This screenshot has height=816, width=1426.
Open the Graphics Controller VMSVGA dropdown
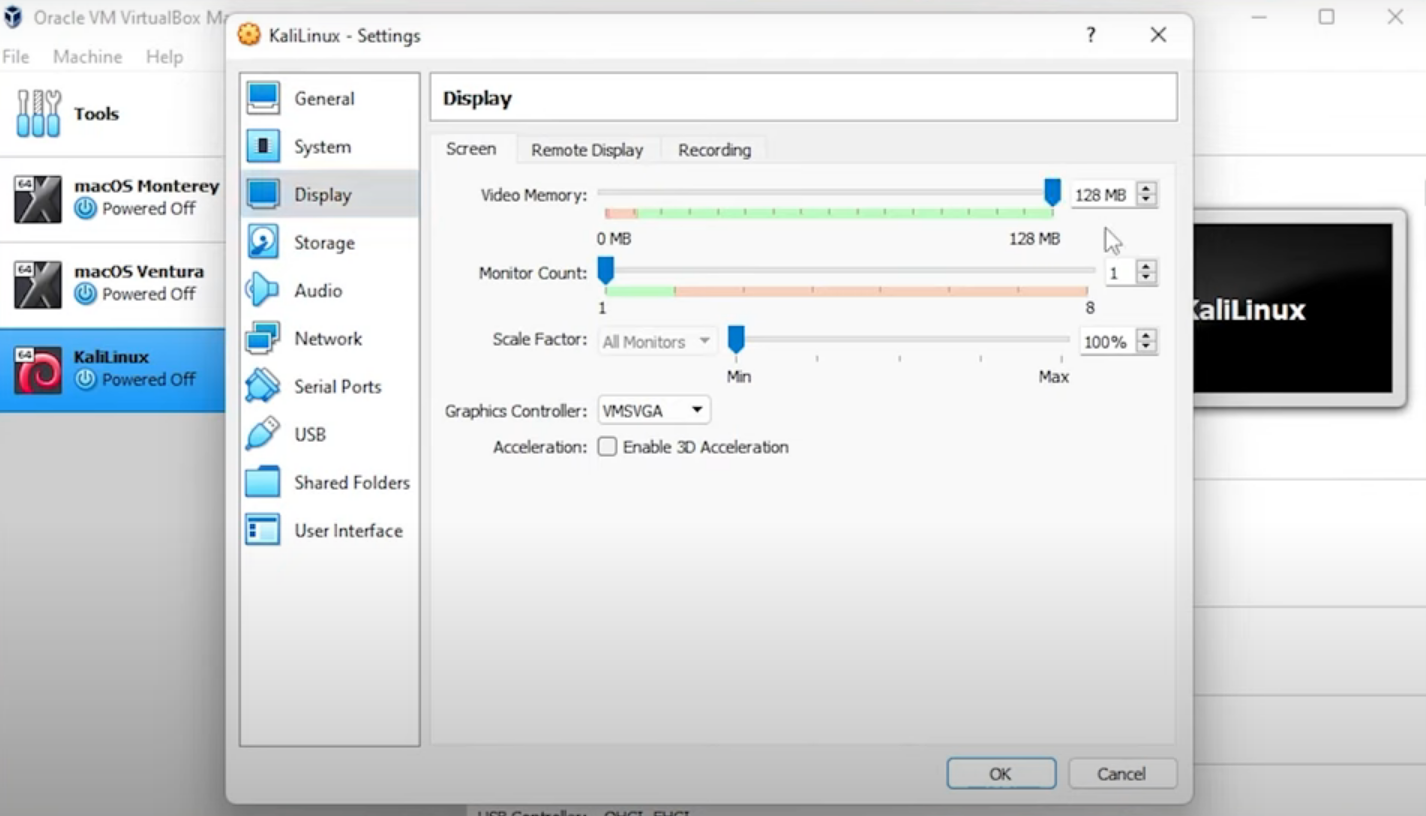coord(654,410)
